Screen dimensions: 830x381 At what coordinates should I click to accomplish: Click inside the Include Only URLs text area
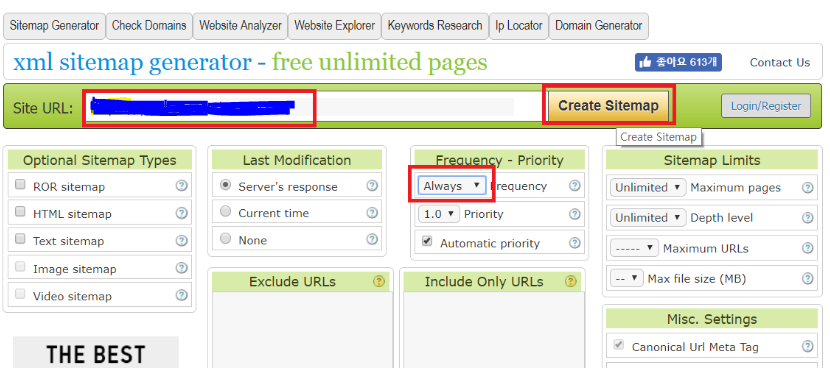[494, 330]
